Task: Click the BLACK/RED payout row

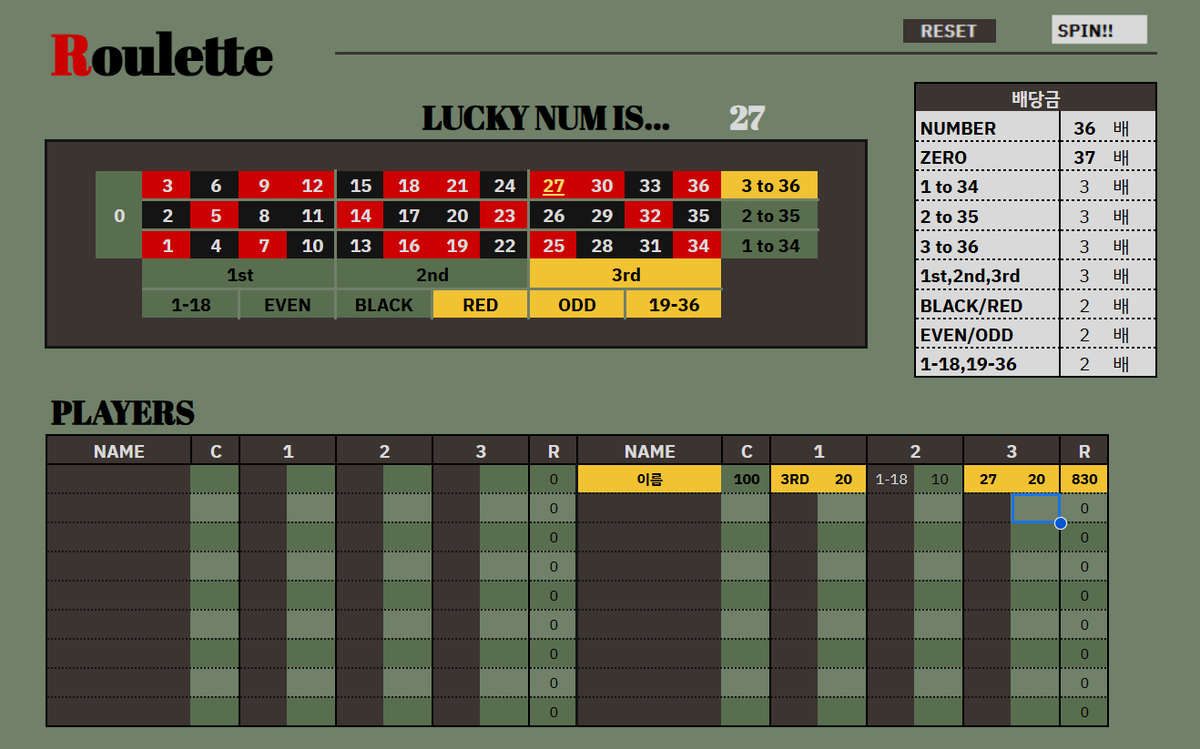Action: pos(1036,306)
